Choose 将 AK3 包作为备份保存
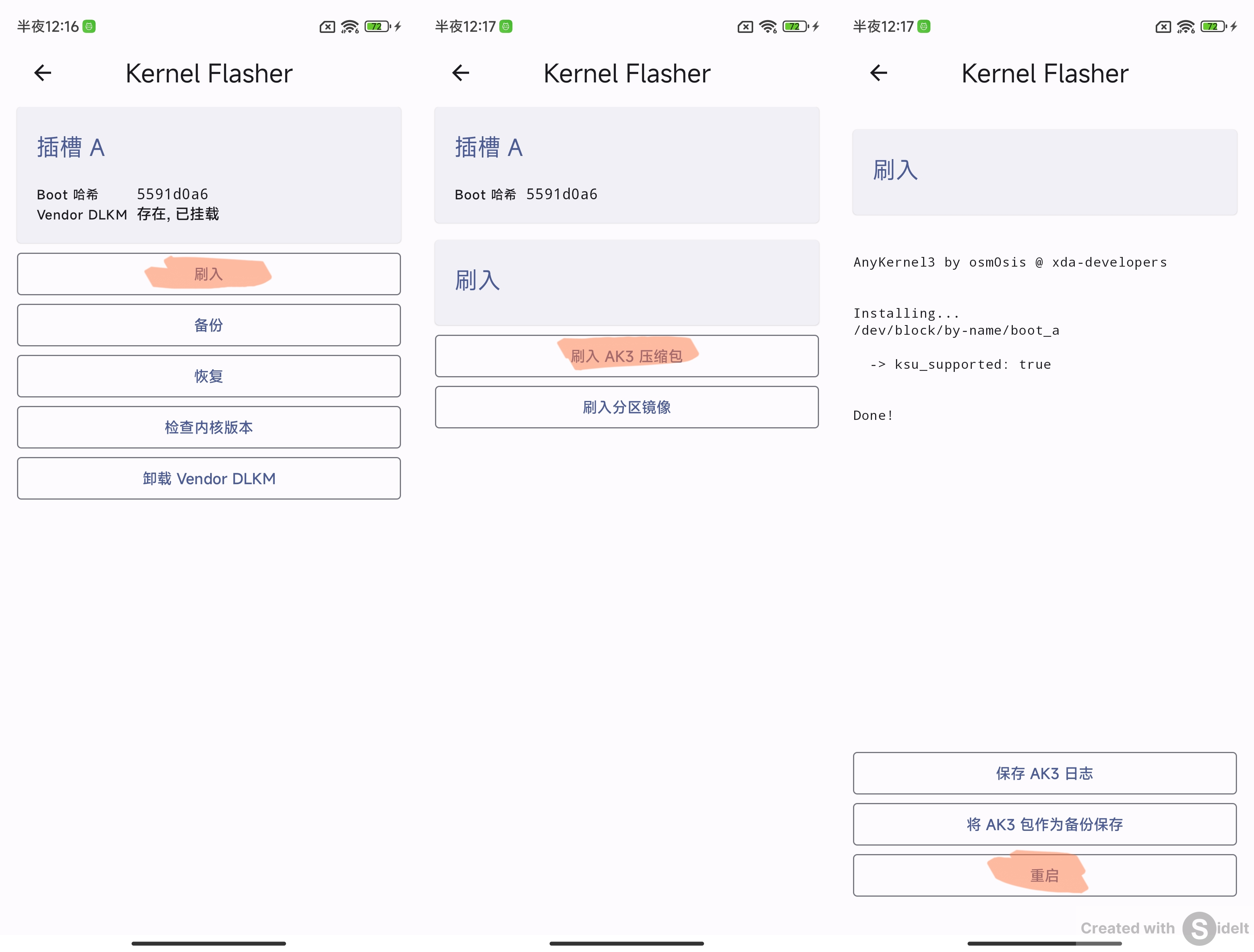1254x952 pixels. [x=1044, y=824]
